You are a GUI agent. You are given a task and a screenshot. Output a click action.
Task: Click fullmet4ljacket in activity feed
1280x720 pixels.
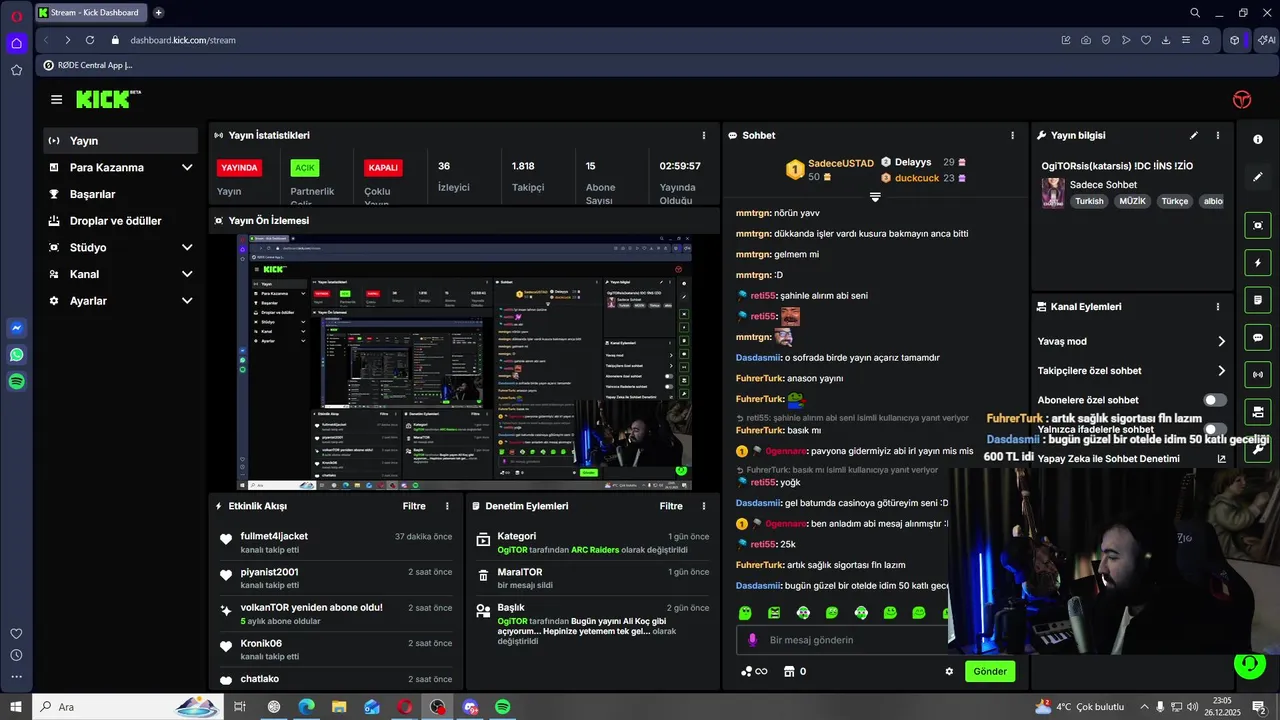tap(274, 536)
